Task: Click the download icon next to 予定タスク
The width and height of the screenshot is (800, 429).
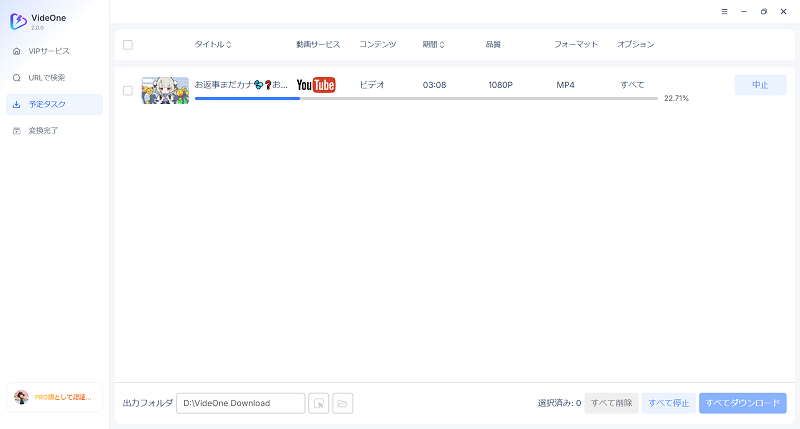Action: pos(17,104)
